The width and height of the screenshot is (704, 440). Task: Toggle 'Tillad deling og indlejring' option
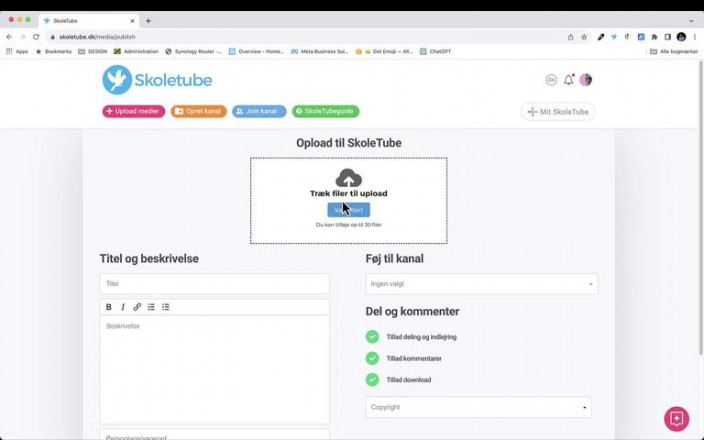coord(372,337)
